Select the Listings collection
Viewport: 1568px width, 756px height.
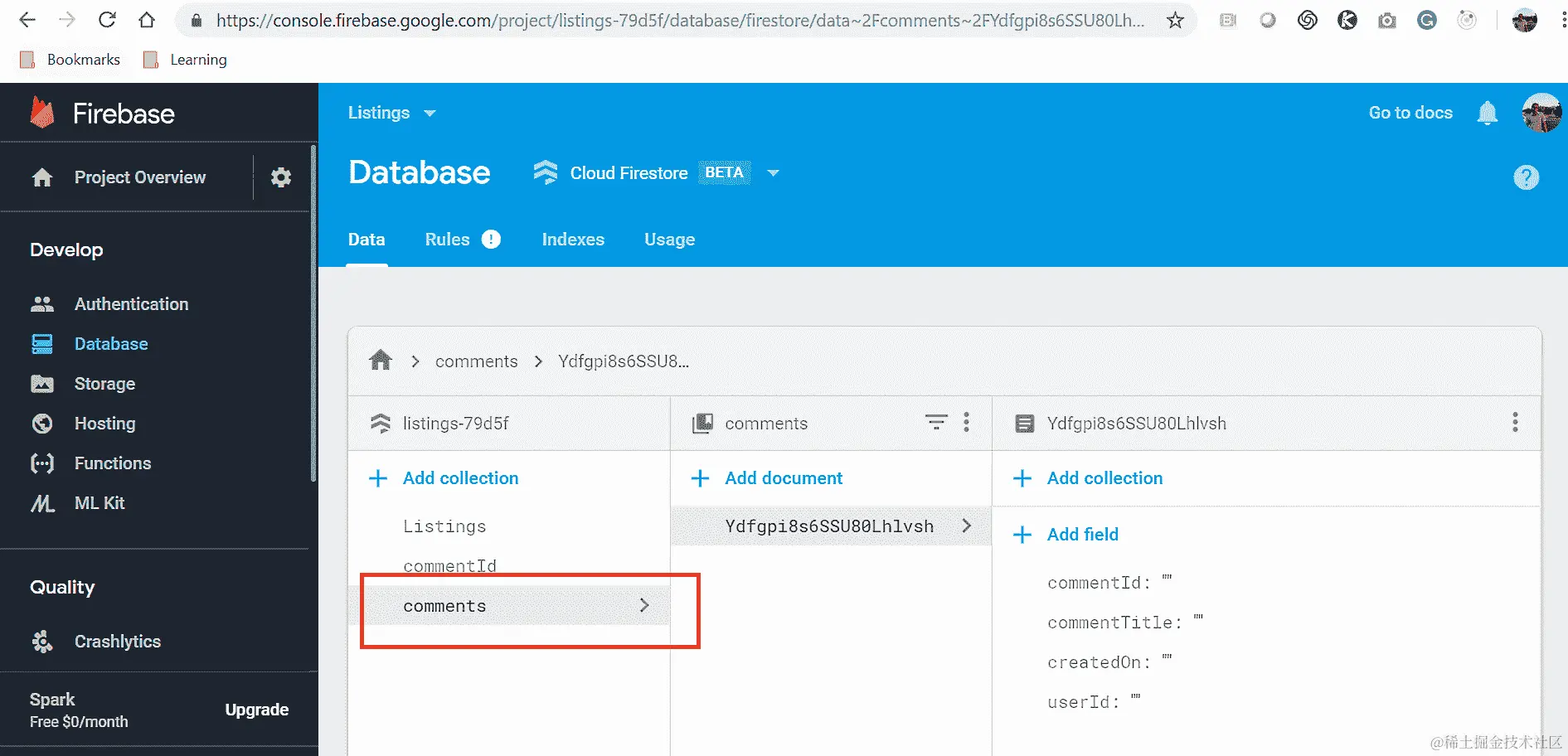pos(444,526)
